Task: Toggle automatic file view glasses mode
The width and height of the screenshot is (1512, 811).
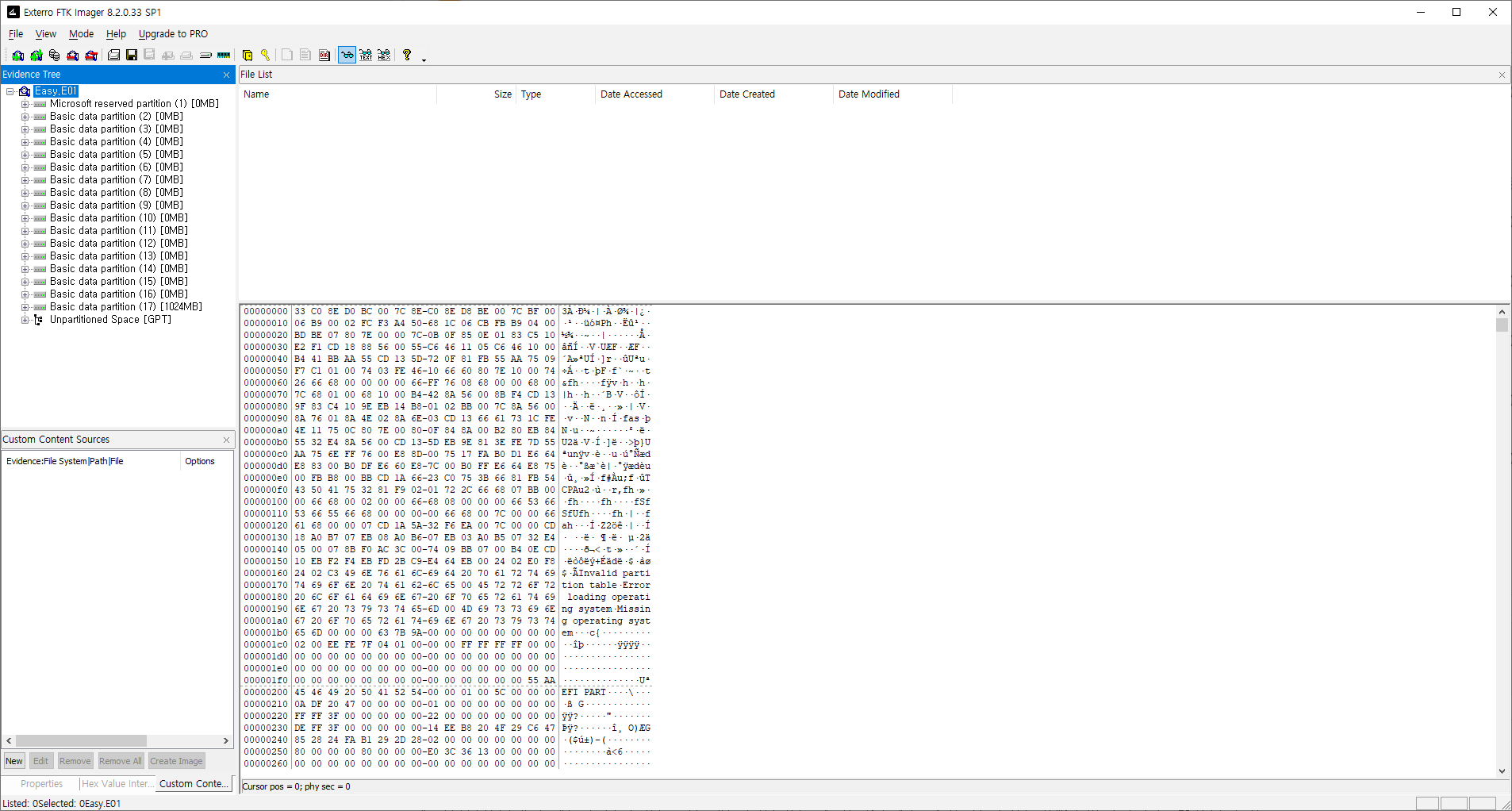Action: click(347, 56)
